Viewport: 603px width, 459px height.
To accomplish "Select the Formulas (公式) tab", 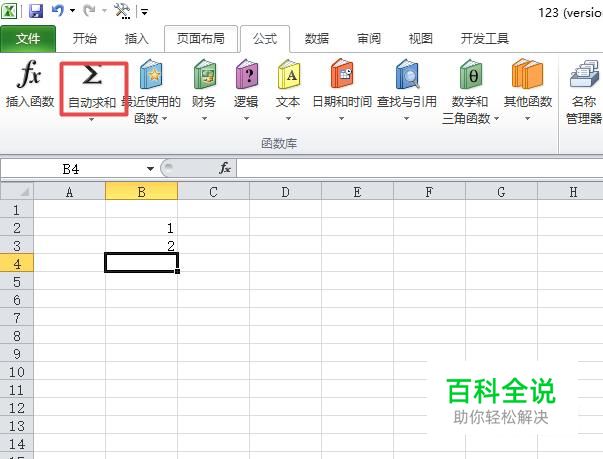I will pos(265,38).
